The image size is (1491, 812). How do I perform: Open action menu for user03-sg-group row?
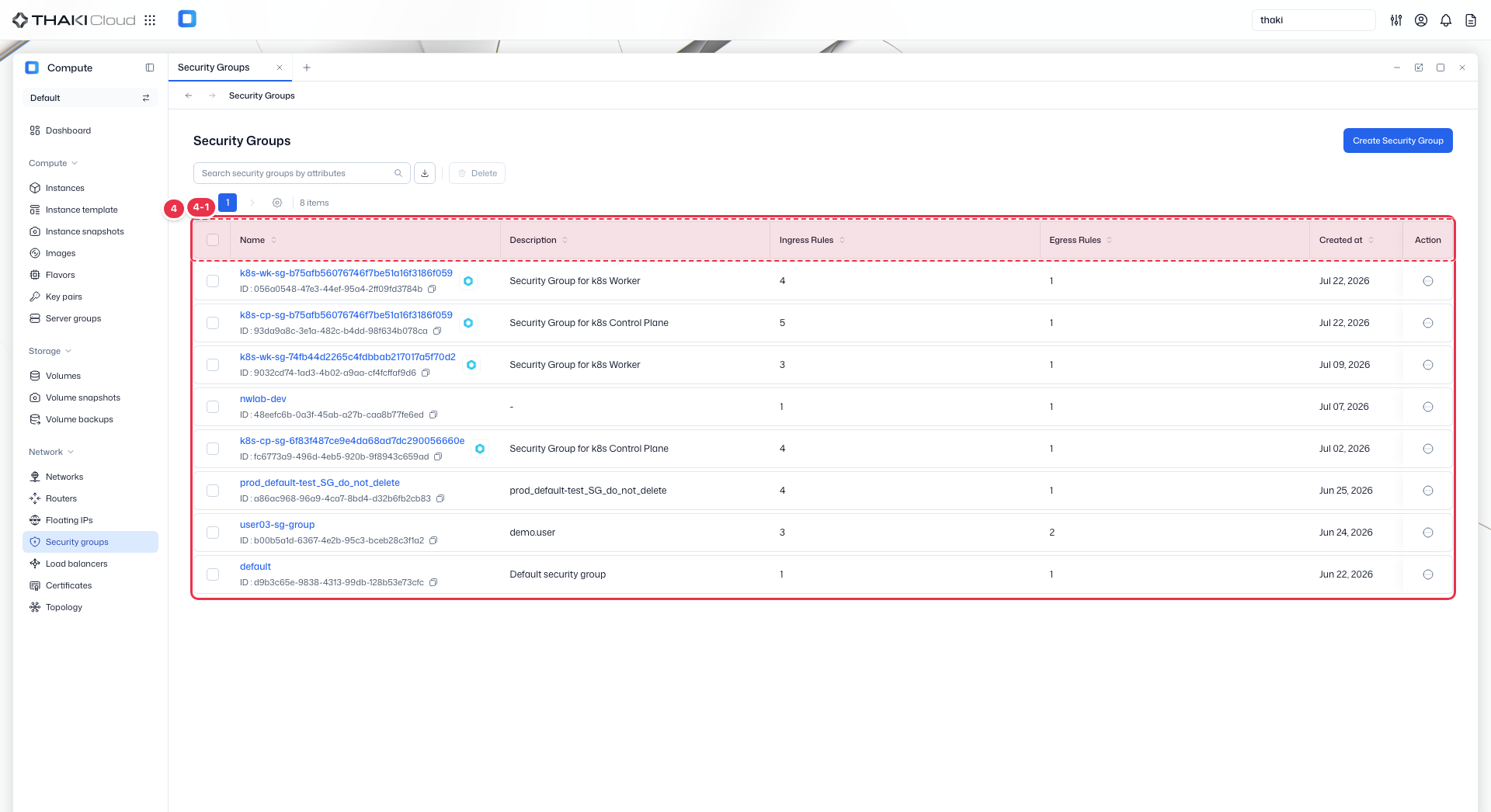1428,533
